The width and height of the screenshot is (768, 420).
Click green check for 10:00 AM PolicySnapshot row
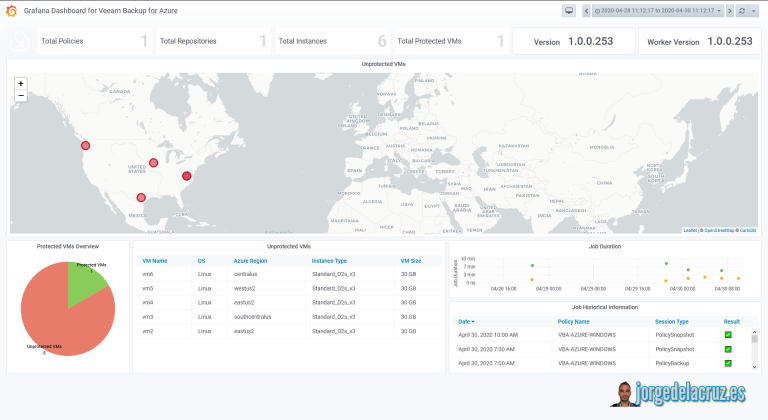point(728,335)
